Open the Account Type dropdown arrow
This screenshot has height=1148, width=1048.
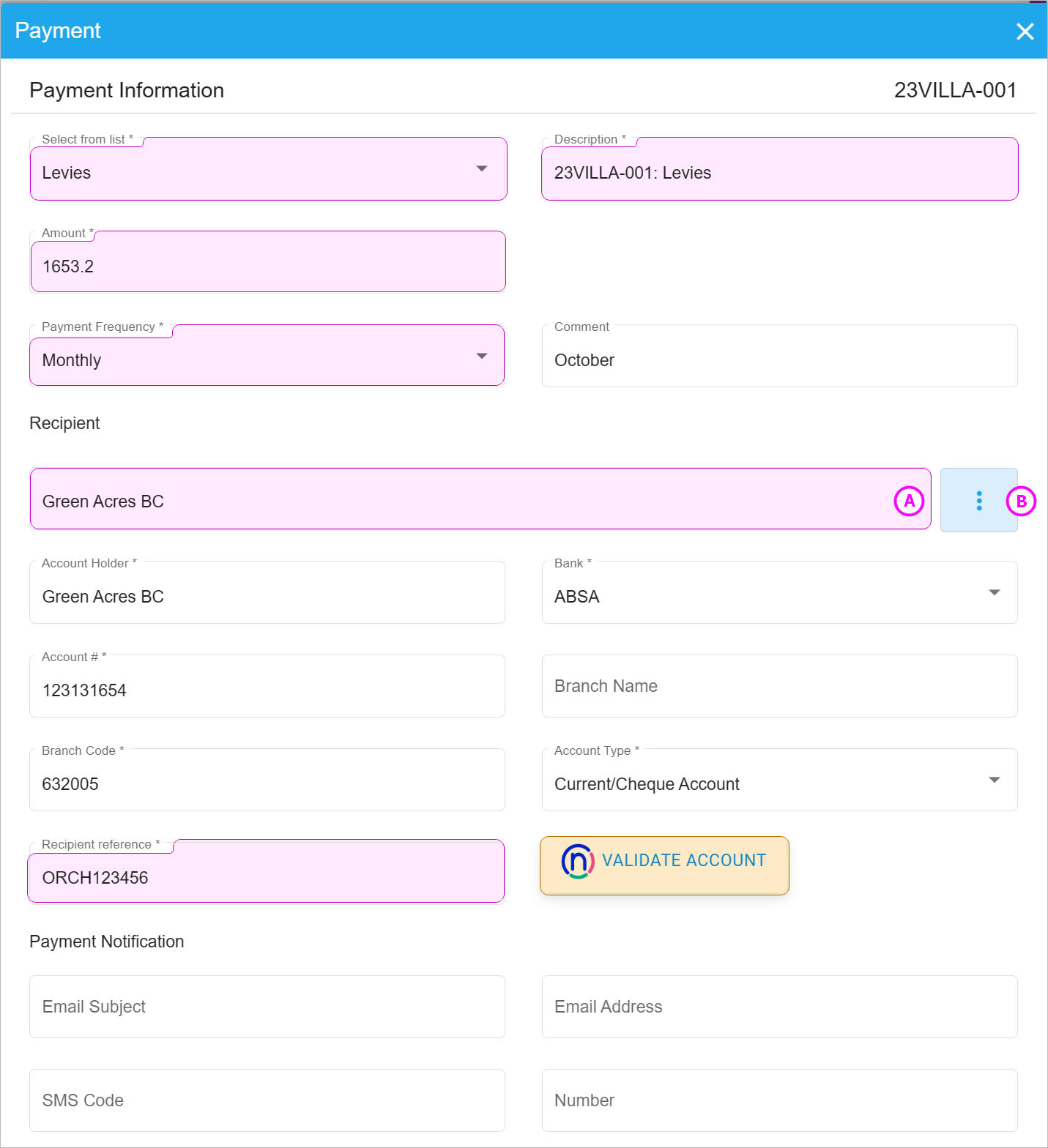point(994,780)
